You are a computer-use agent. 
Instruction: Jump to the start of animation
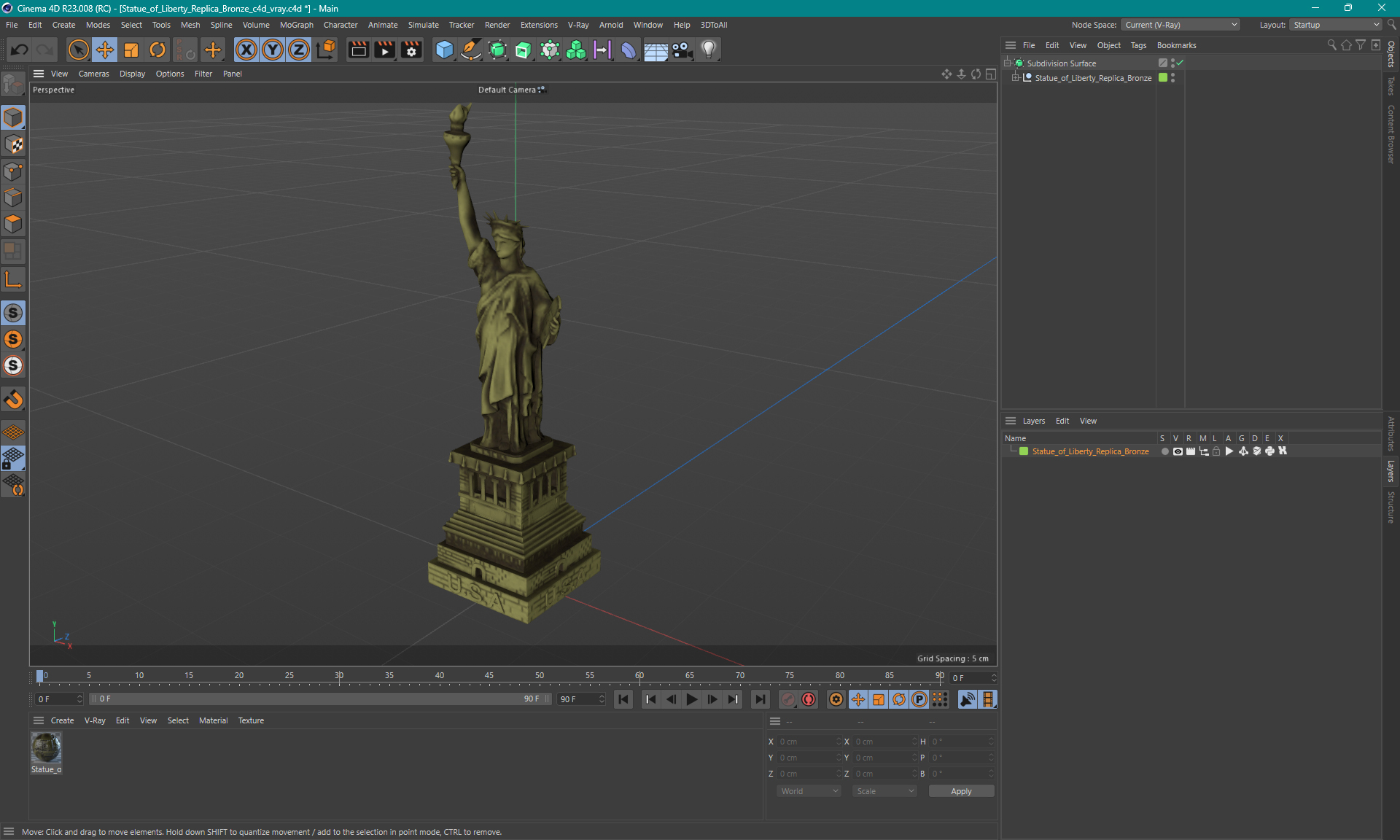[x=623, y=699]
